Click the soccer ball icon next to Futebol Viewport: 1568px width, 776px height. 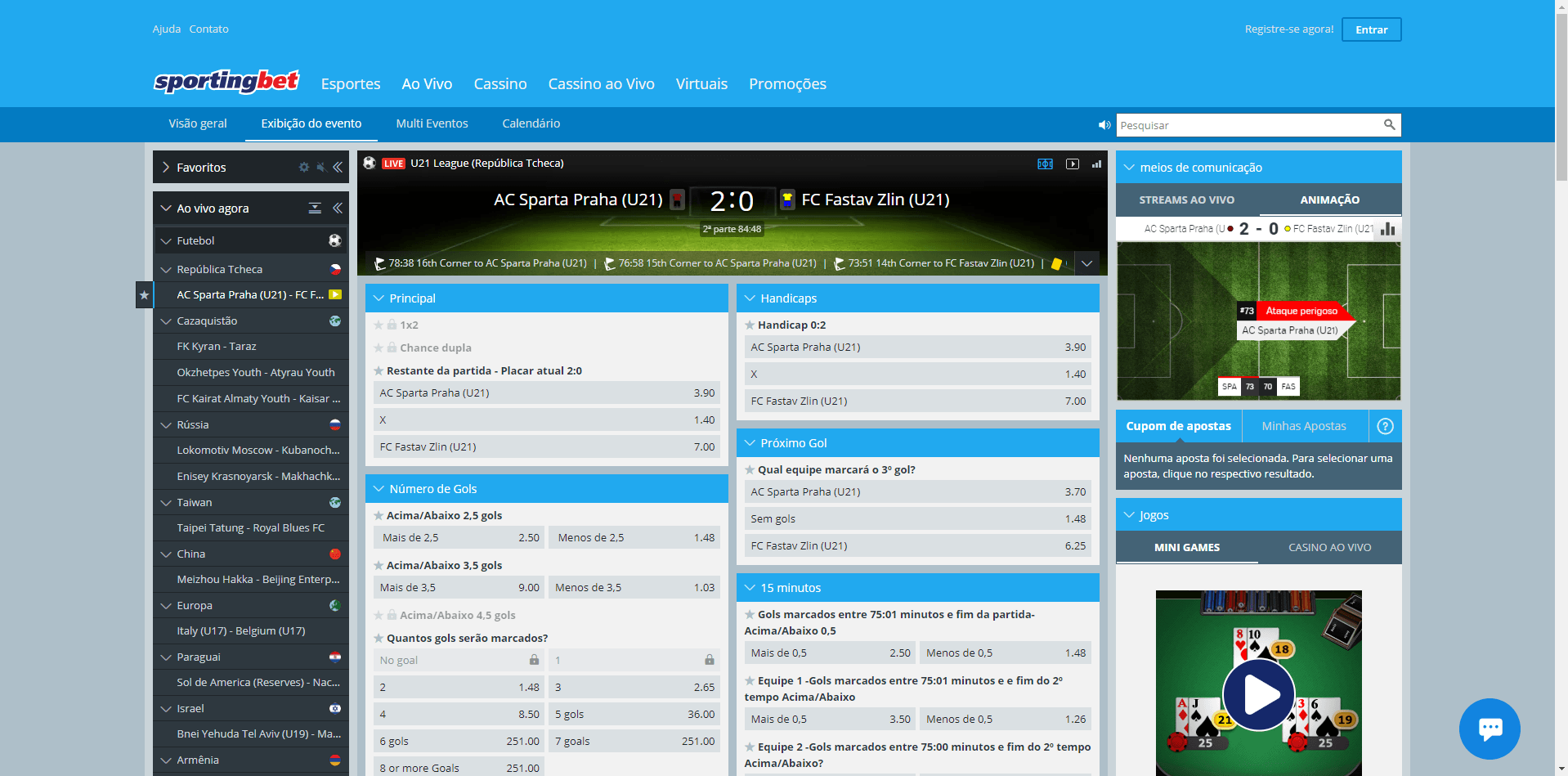pos(335,240)
